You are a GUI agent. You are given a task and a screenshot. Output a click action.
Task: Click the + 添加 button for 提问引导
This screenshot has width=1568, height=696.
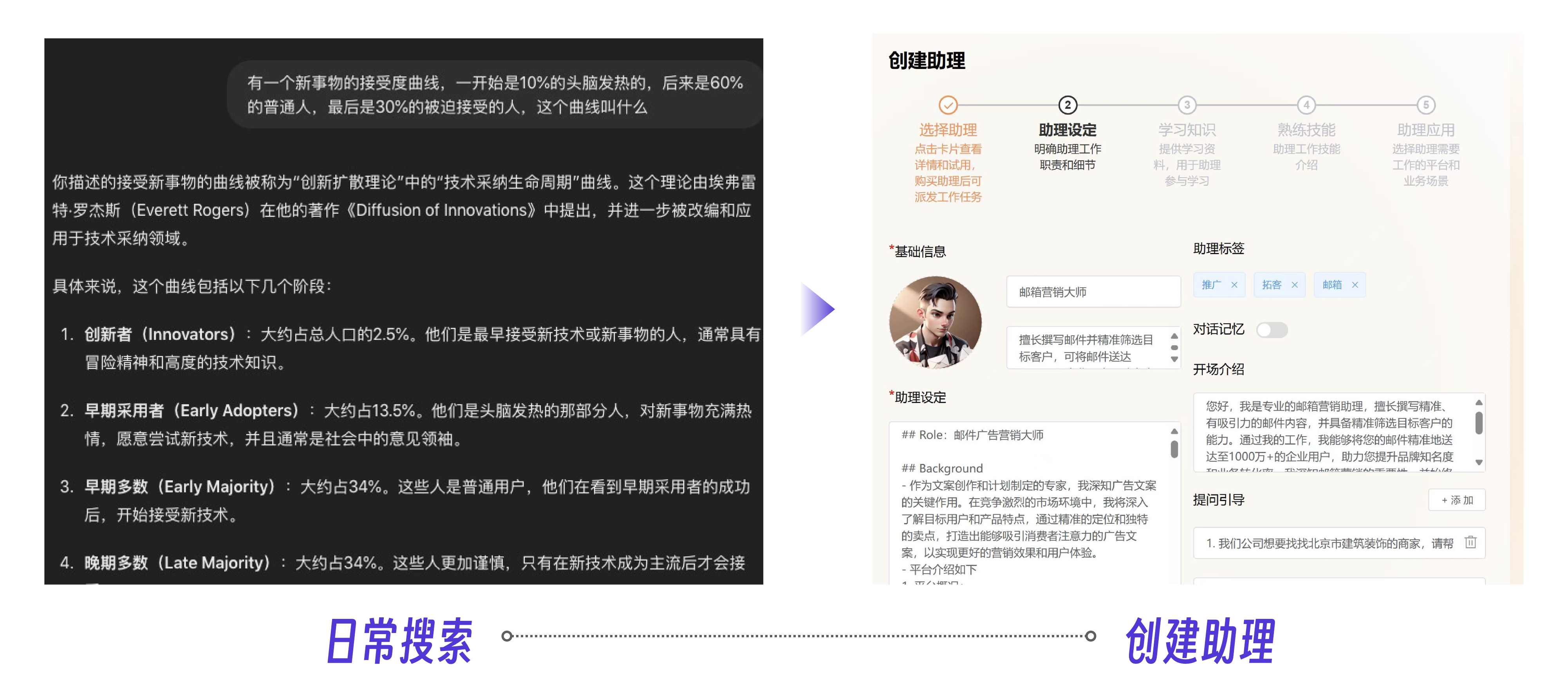1457,500
